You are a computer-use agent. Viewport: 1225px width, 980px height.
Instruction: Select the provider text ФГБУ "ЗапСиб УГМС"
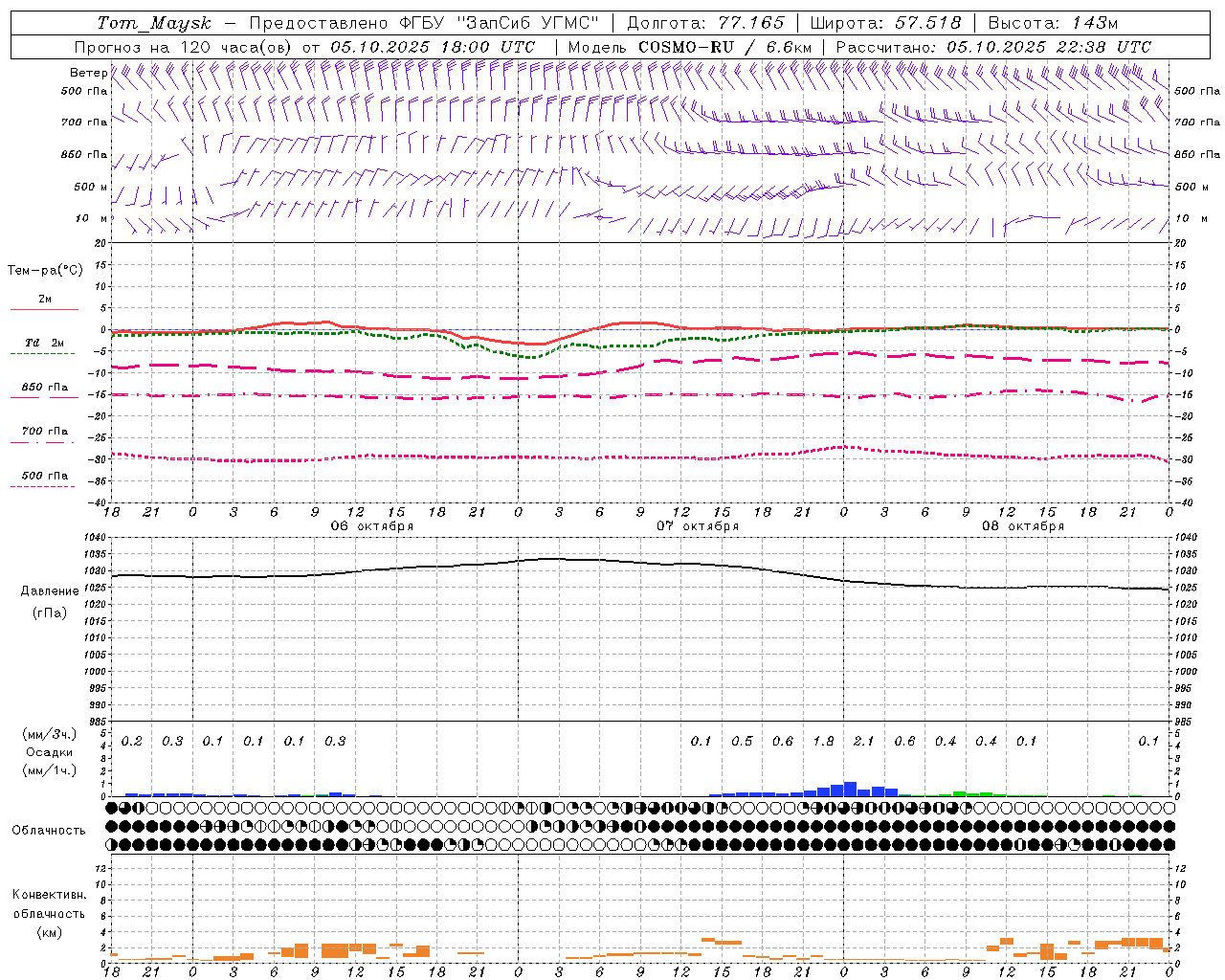coord(498,23)
